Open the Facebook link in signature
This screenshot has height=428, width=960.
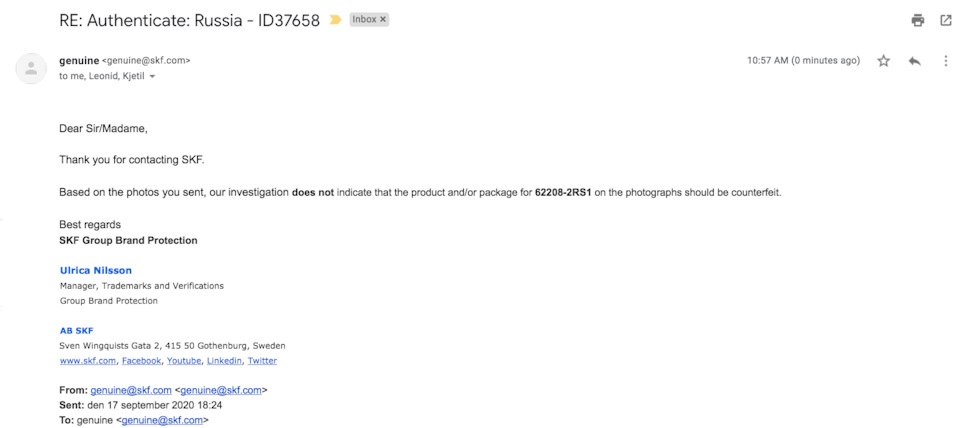coord(141,361)
